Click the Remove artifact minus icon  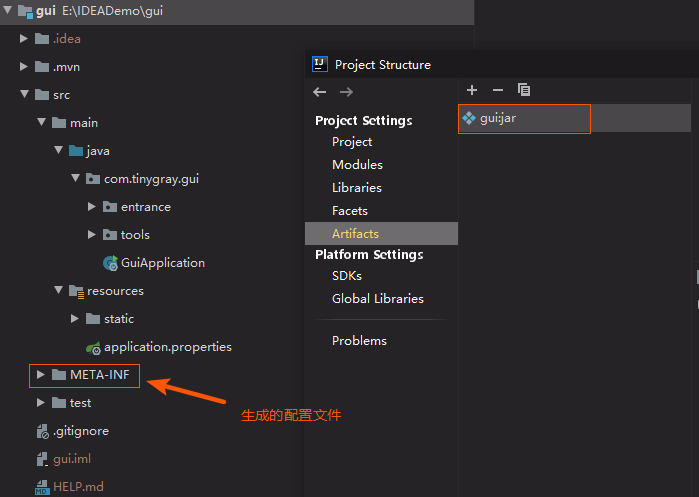[498, 90]
